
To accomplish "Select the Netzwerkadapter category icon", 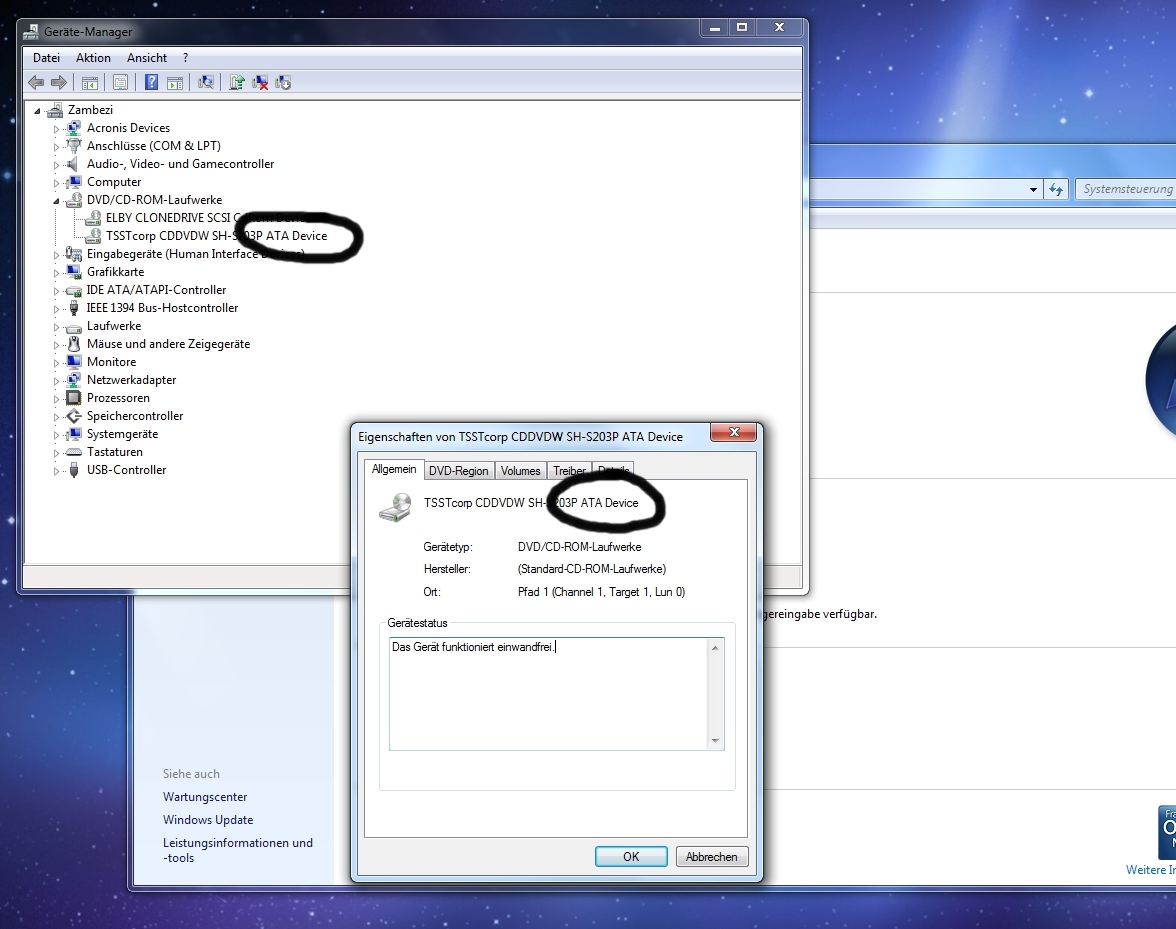I will pyautogui.click(x=74, y=379).
